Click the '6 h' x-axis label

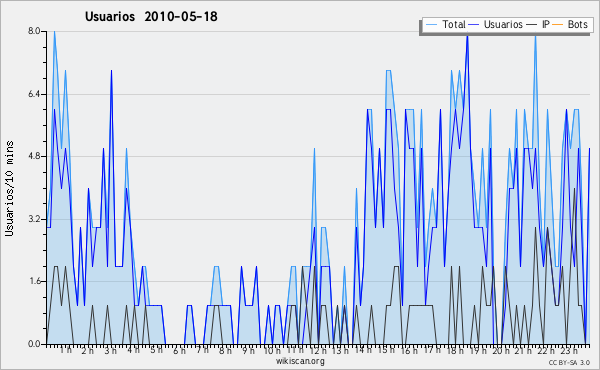click(x=179, y=351)
